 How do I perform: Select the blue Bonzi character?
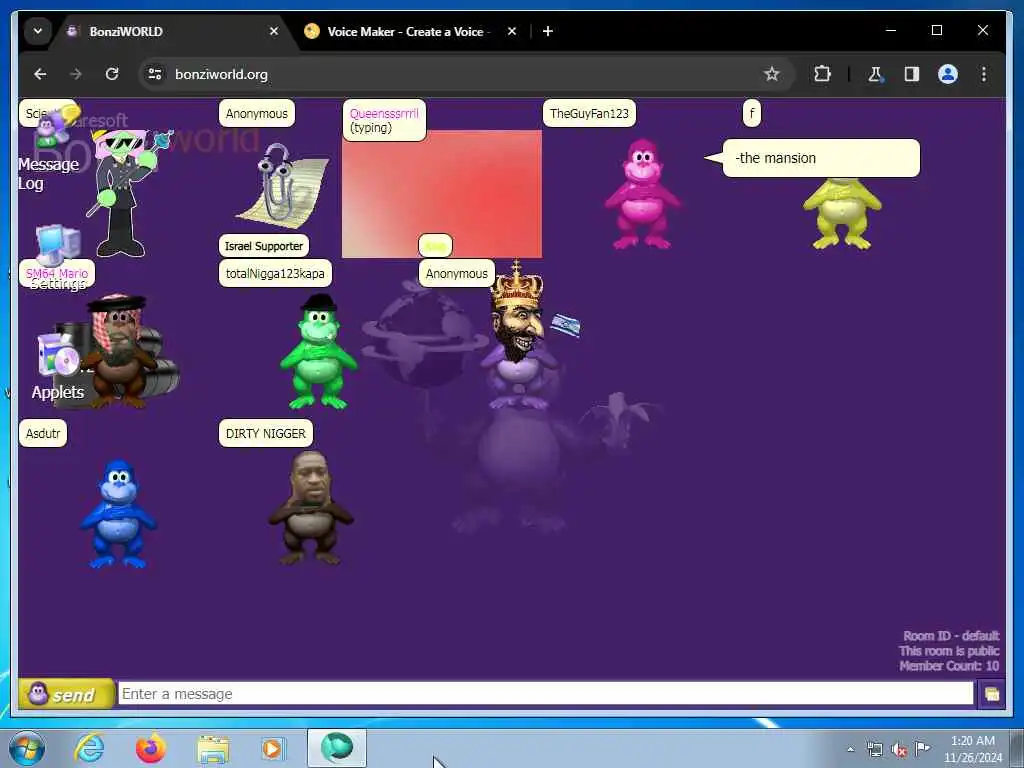point(118,515)
